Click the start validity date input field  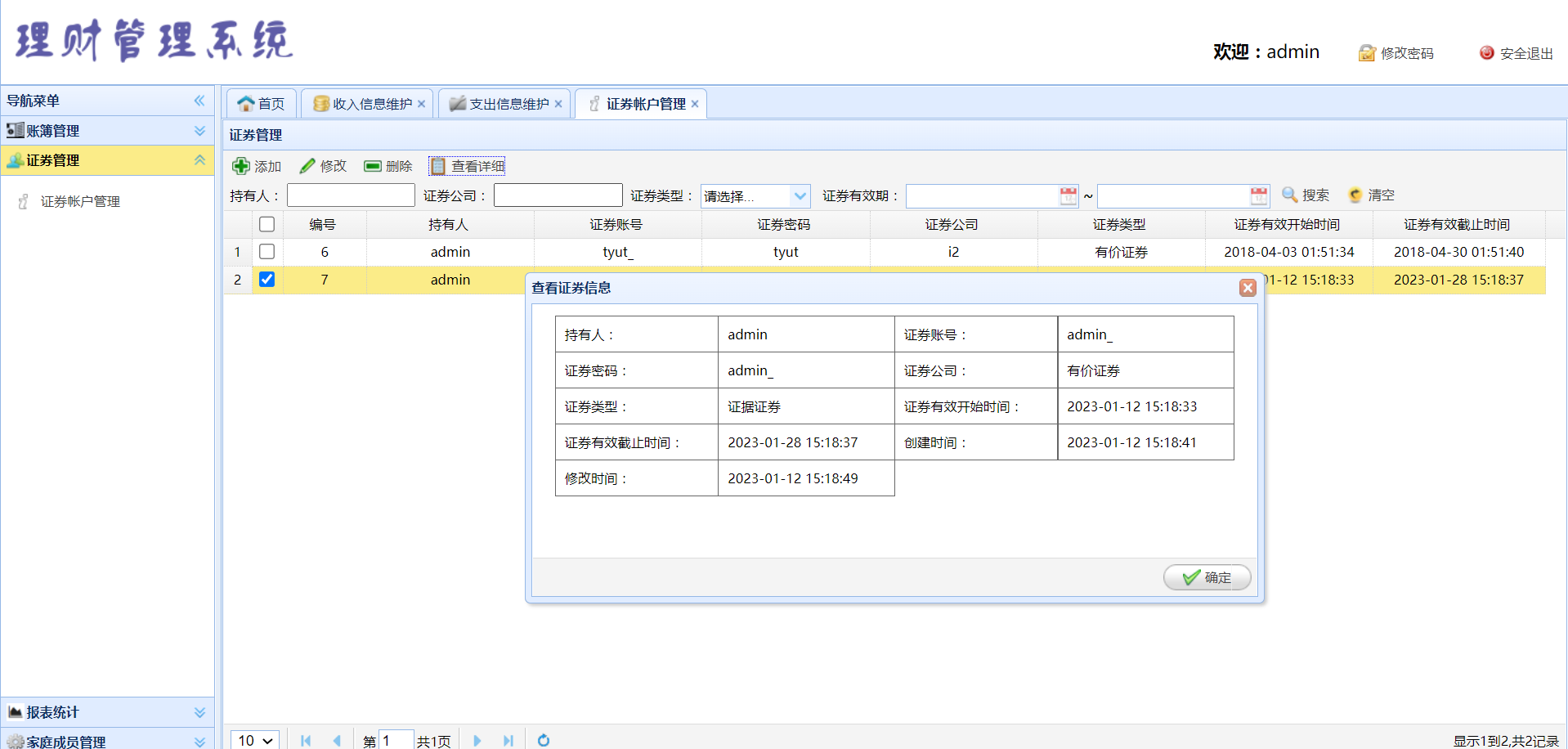983,195
